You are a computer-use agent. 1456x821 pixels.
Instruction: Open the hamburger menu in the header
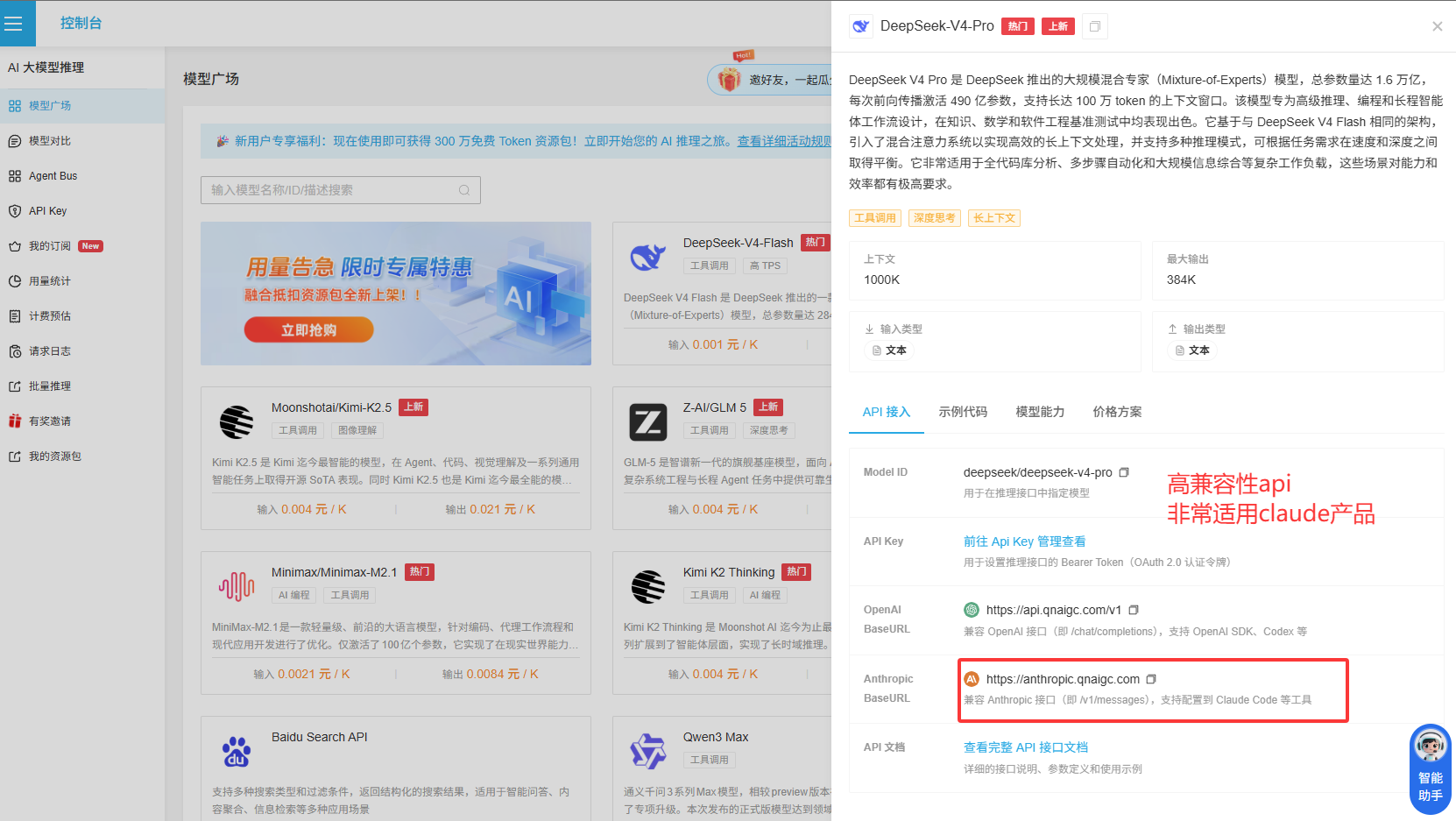[13, 24]
